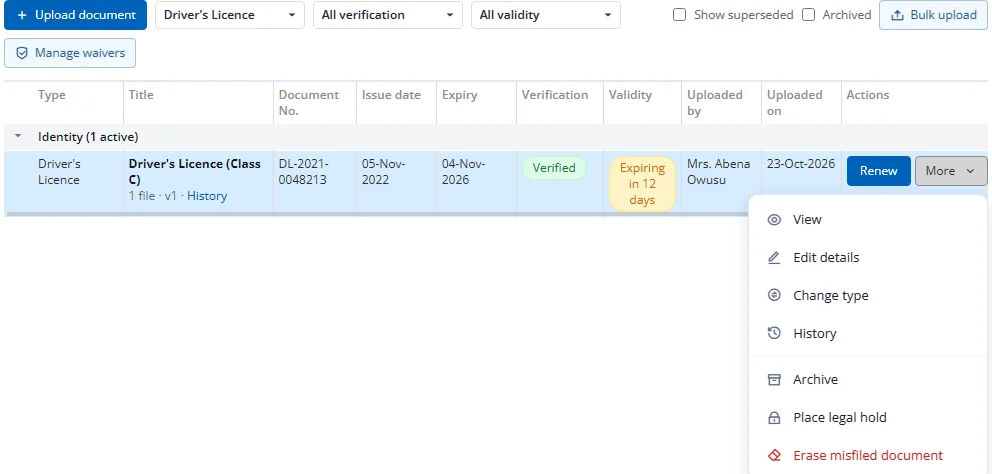This screenshot has height=474, width=992.
Task: Click the Change type swap icon
Action: click(x=774, y=296)
